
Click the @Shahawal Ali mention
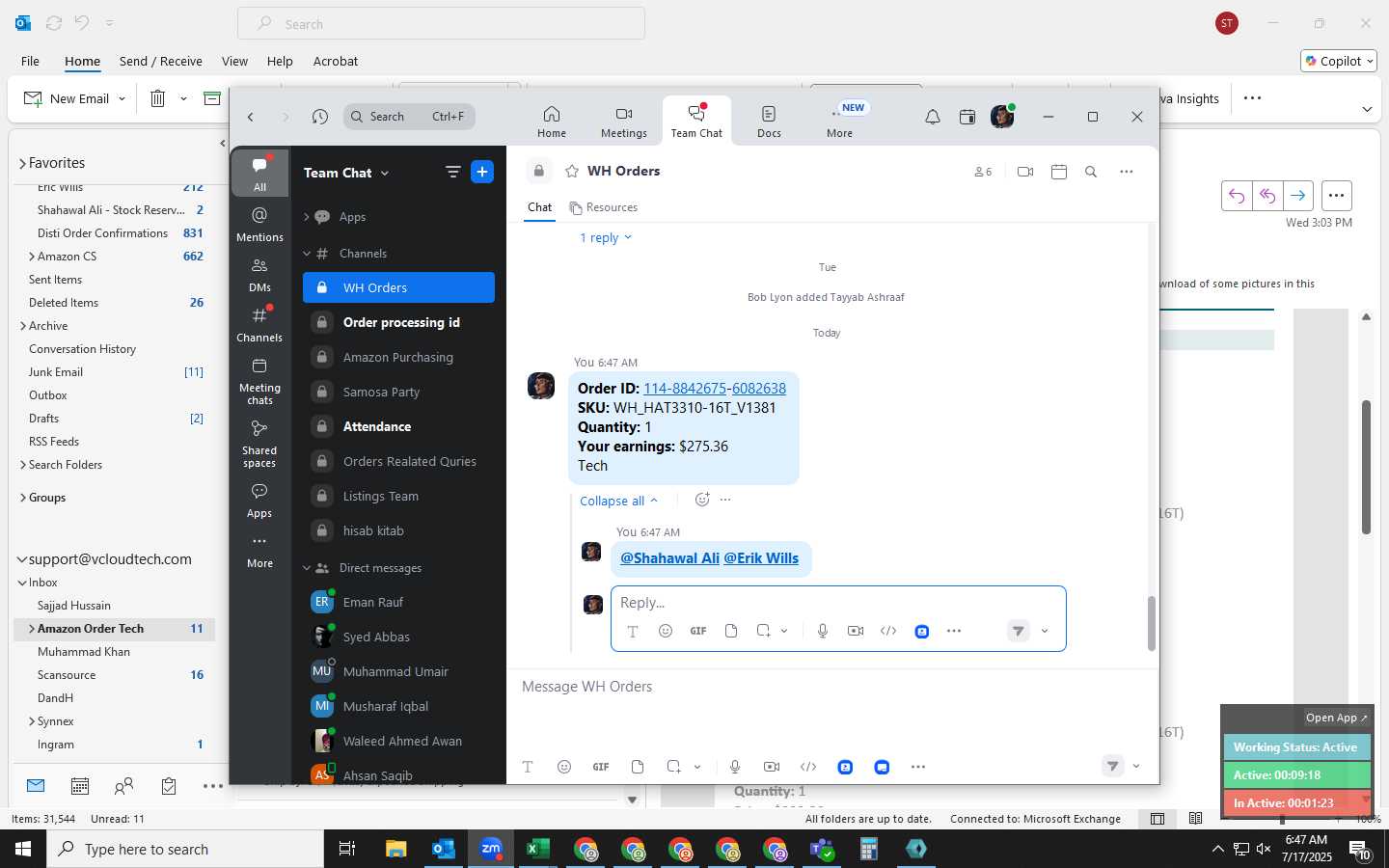coord(669,558)
